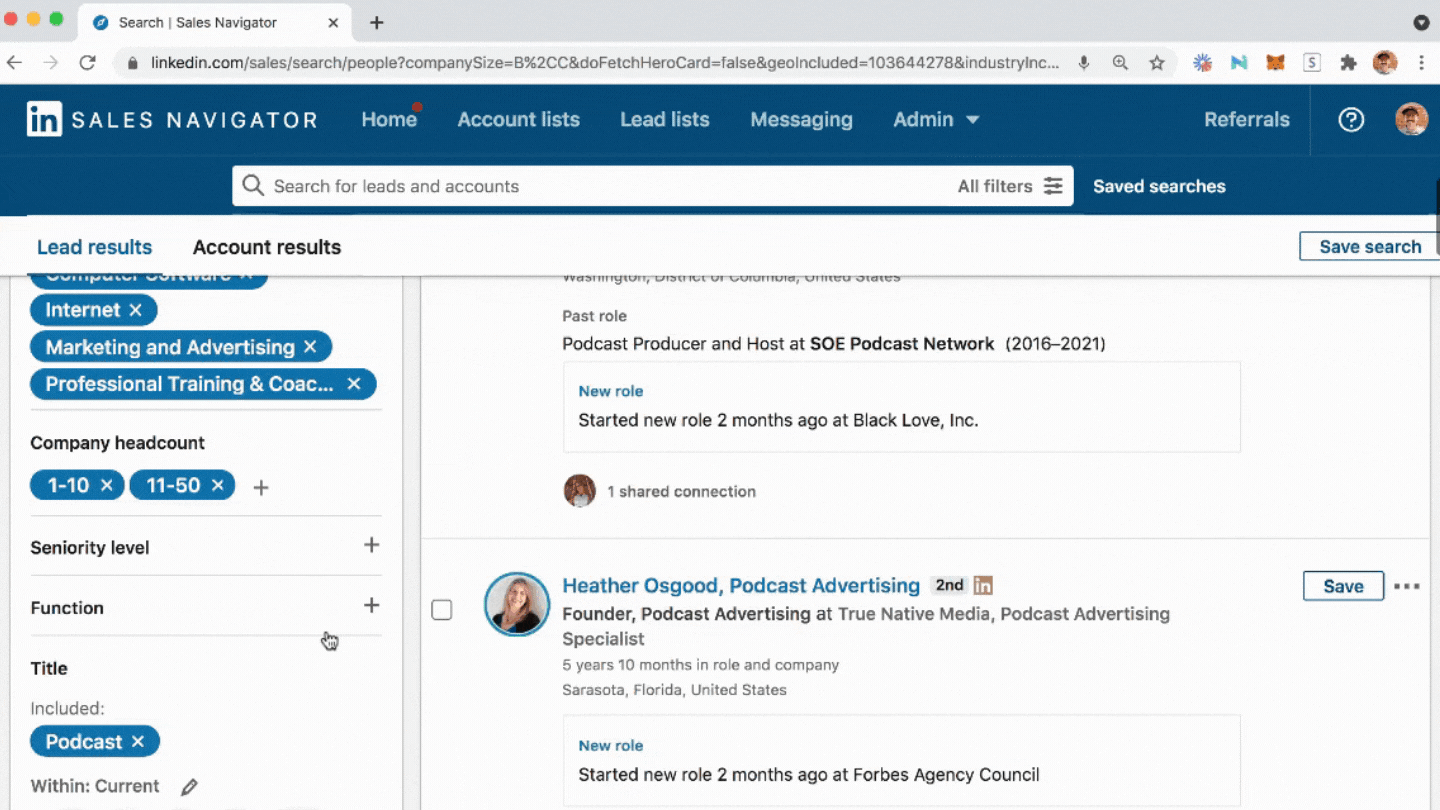Remove the Podcast title filter
Screen dimensions: 1440x810
coord(138,742)
